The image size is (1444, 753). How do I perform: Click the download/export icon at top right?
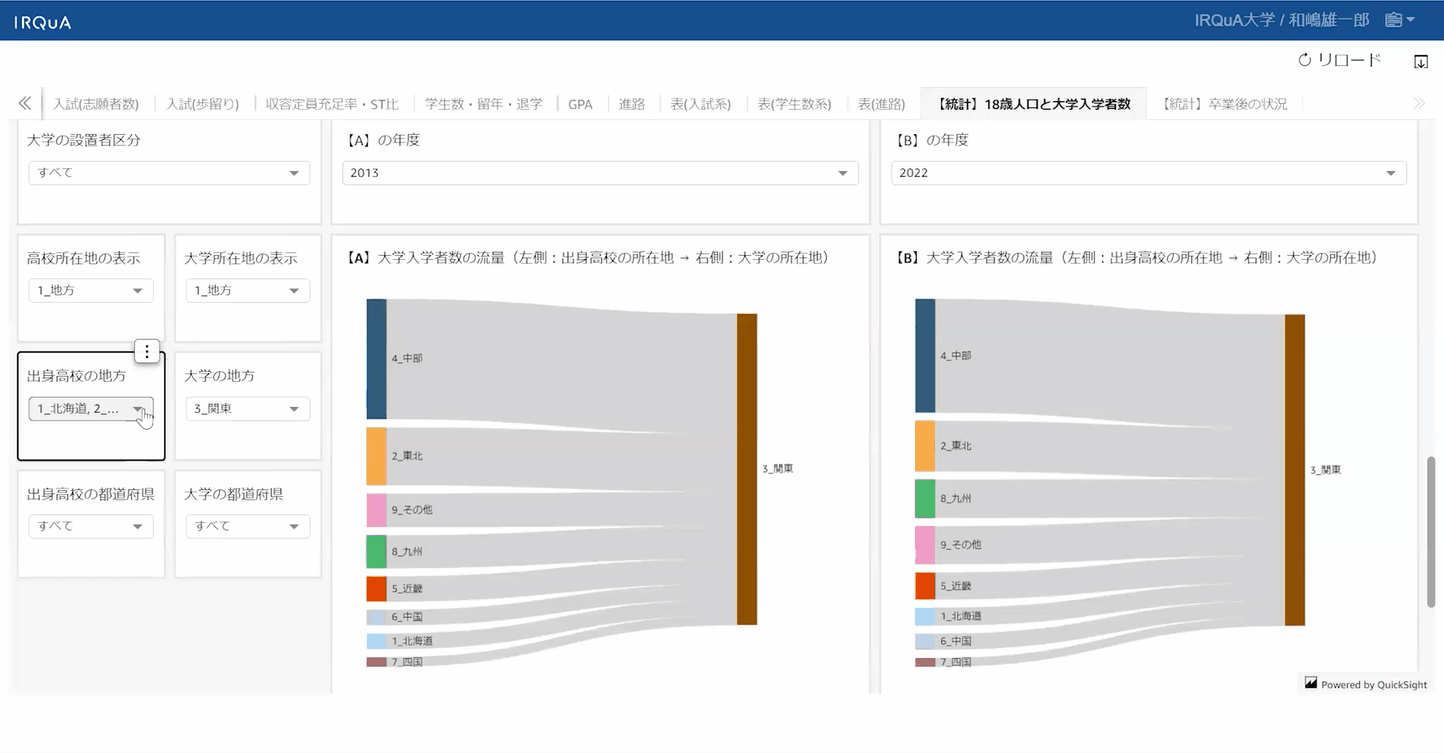(1420, 61)
